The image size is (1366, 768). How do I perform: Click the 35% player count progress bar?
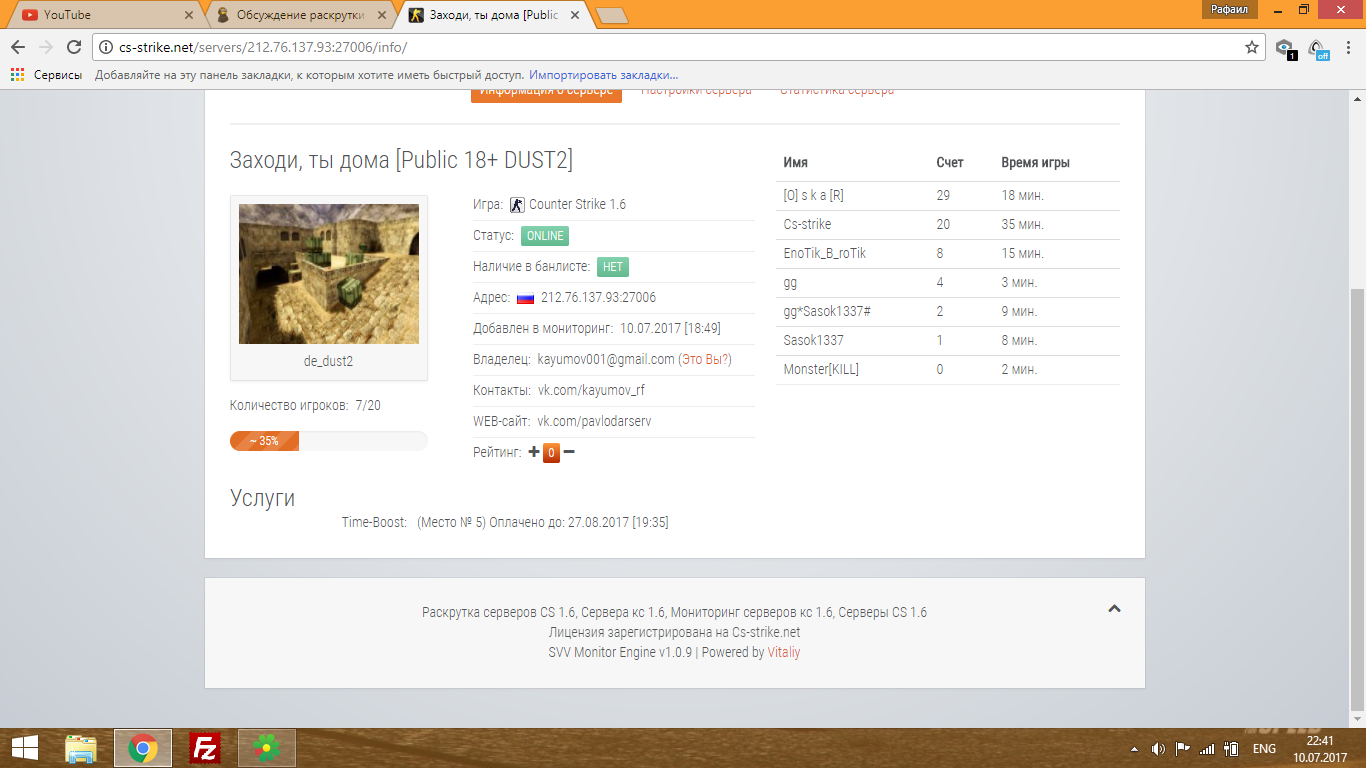(x=329, y=441)
